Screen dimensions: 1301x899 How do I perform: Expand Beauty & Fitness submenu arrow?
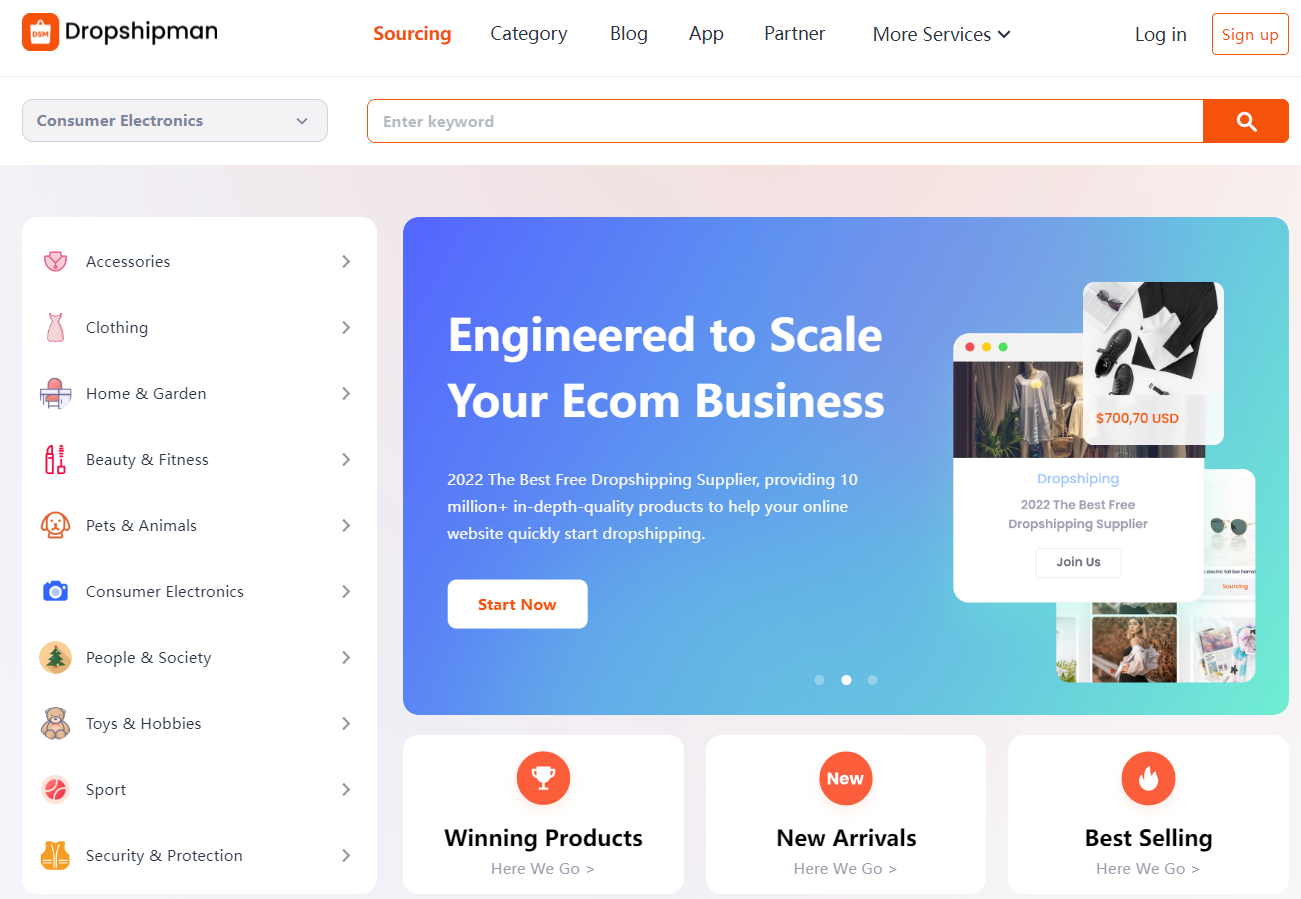click(346, 459)
